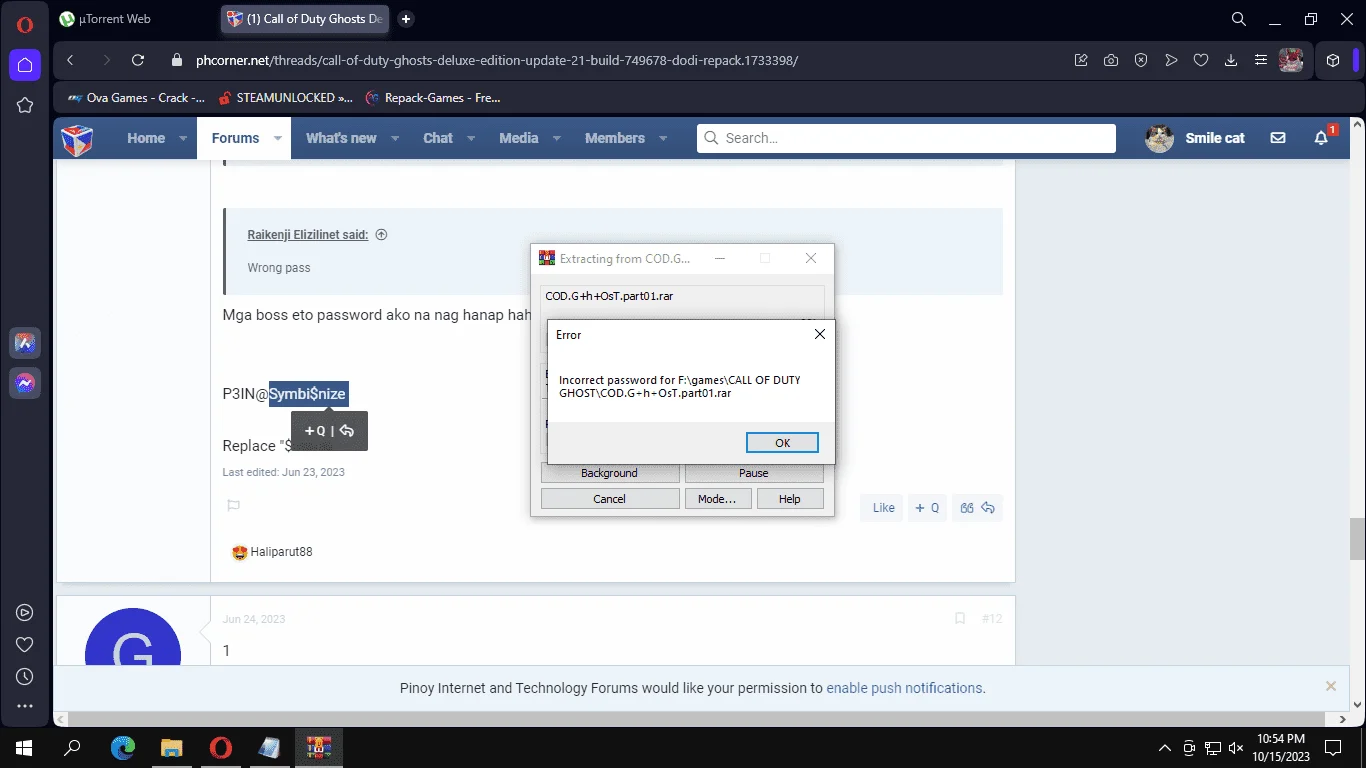Reload the current phcorner page
Image resolution: width=1366 pixels, height=768 pixels.
click(138, 60)
